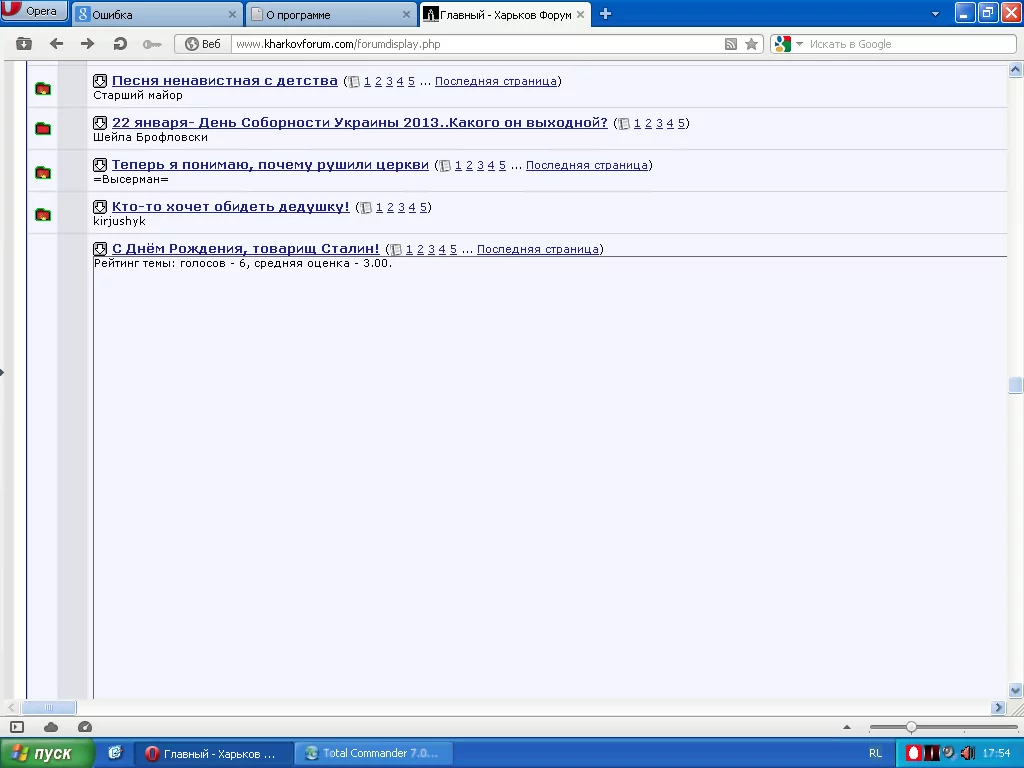Click folder status icon for Кто-то хочет row
The image size is (1024, 768).
point(43,214)
